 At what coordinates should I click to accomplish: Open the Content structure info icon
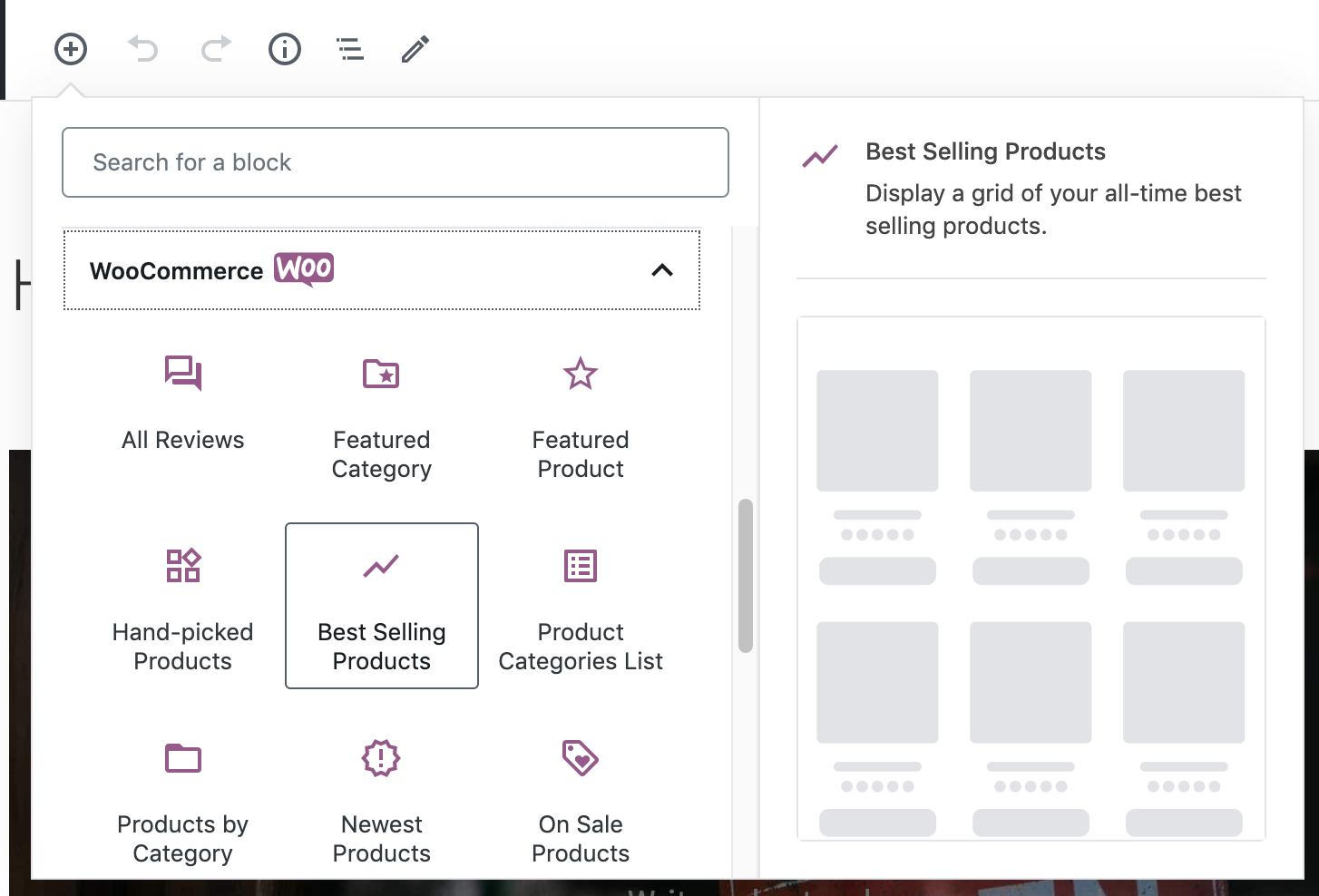coord(285,49)
